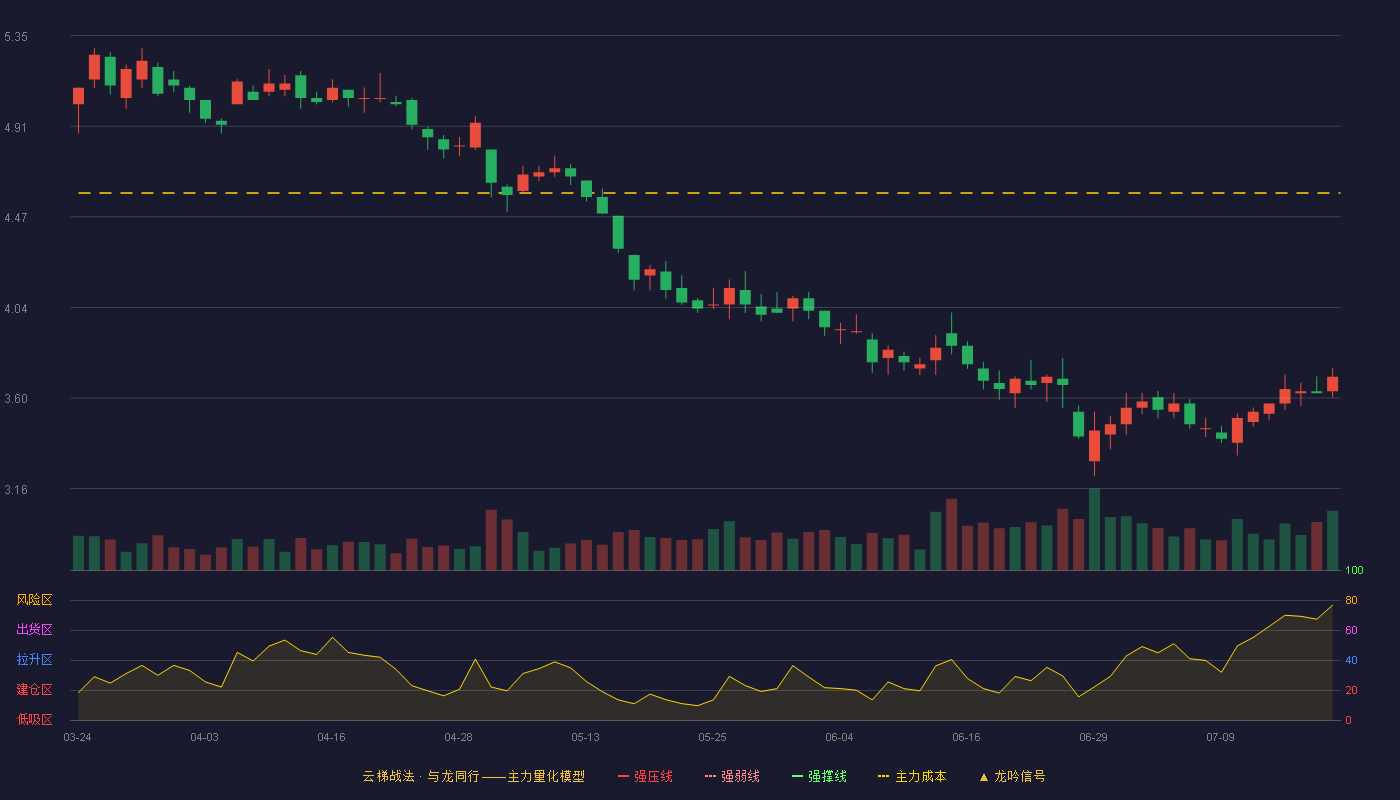Click the 06-29 date marker on the axis

[1093, 737]
